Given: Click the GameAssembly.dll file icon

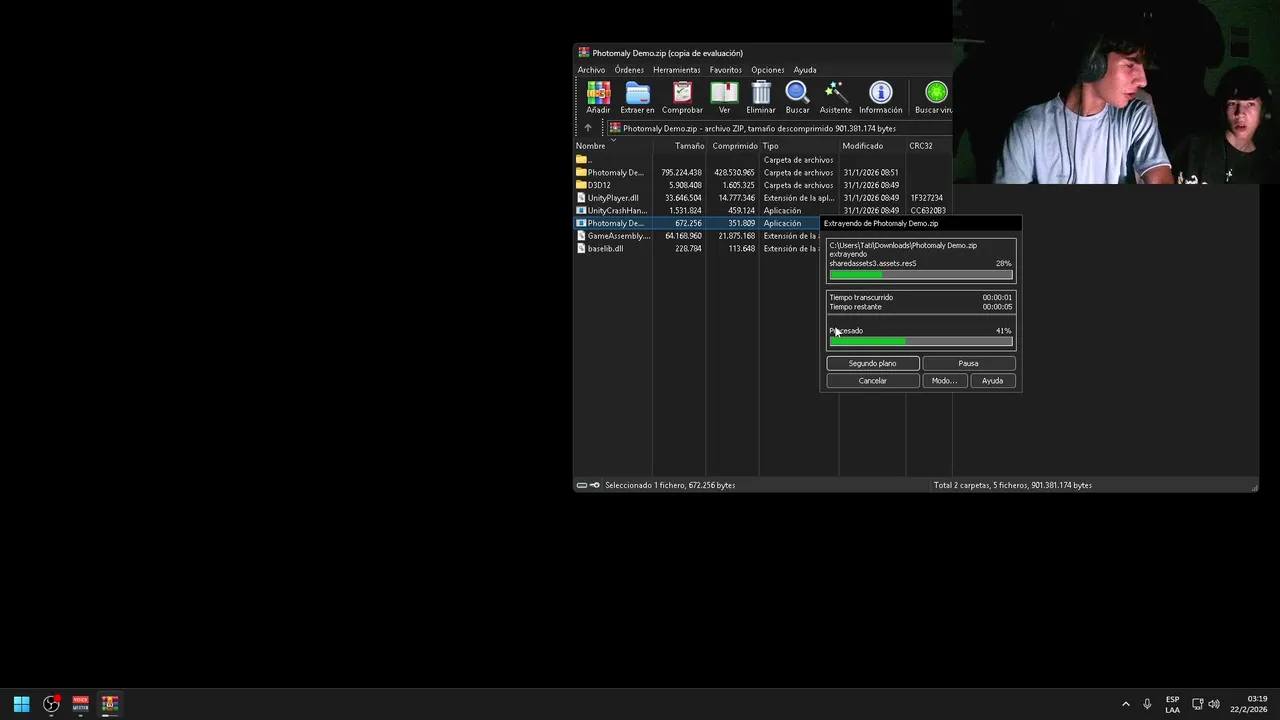Looking at the screenshot, I should [x=581, y=236].
